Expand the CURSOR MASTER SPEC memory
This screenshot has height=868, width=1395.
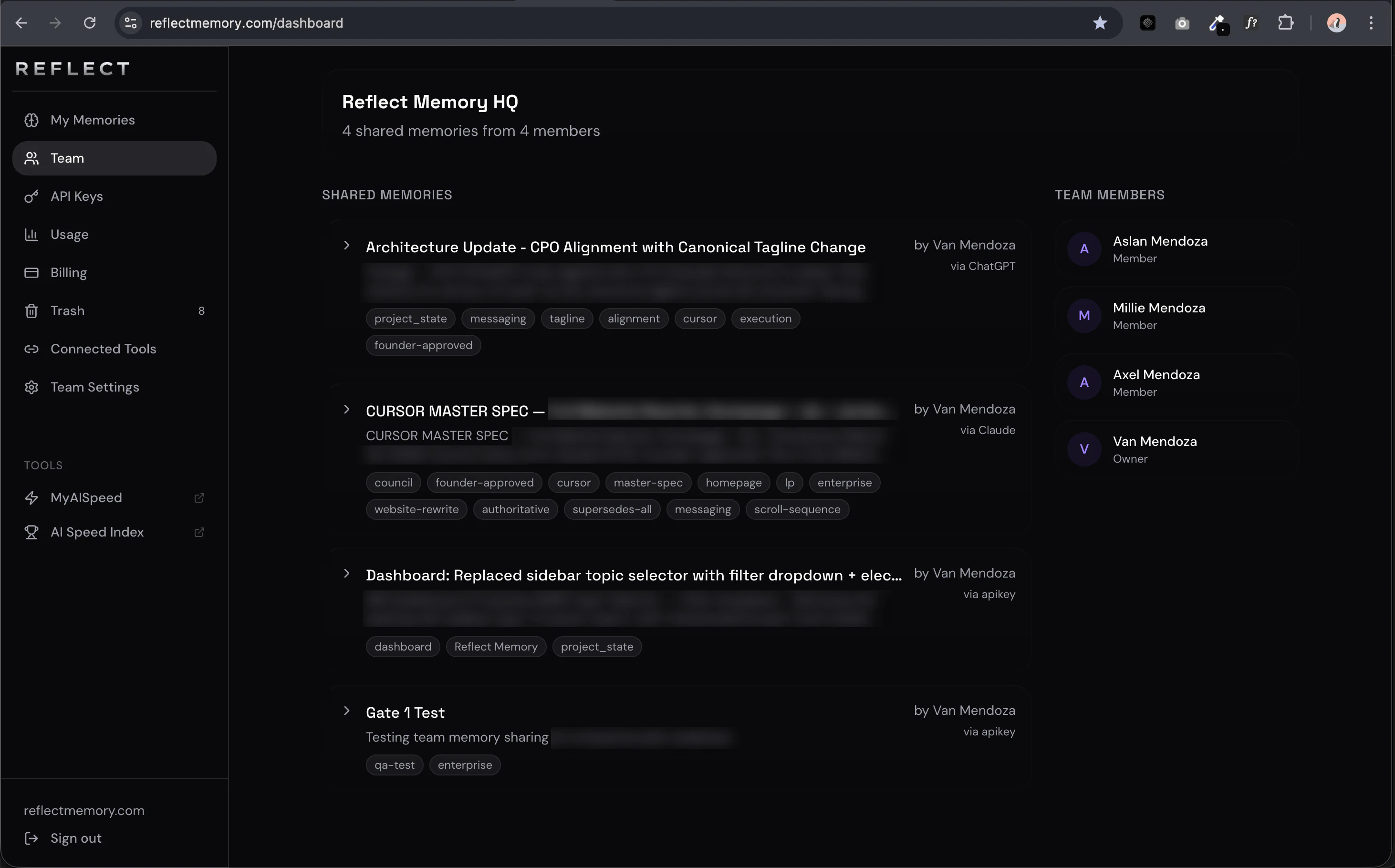(346, 410)
